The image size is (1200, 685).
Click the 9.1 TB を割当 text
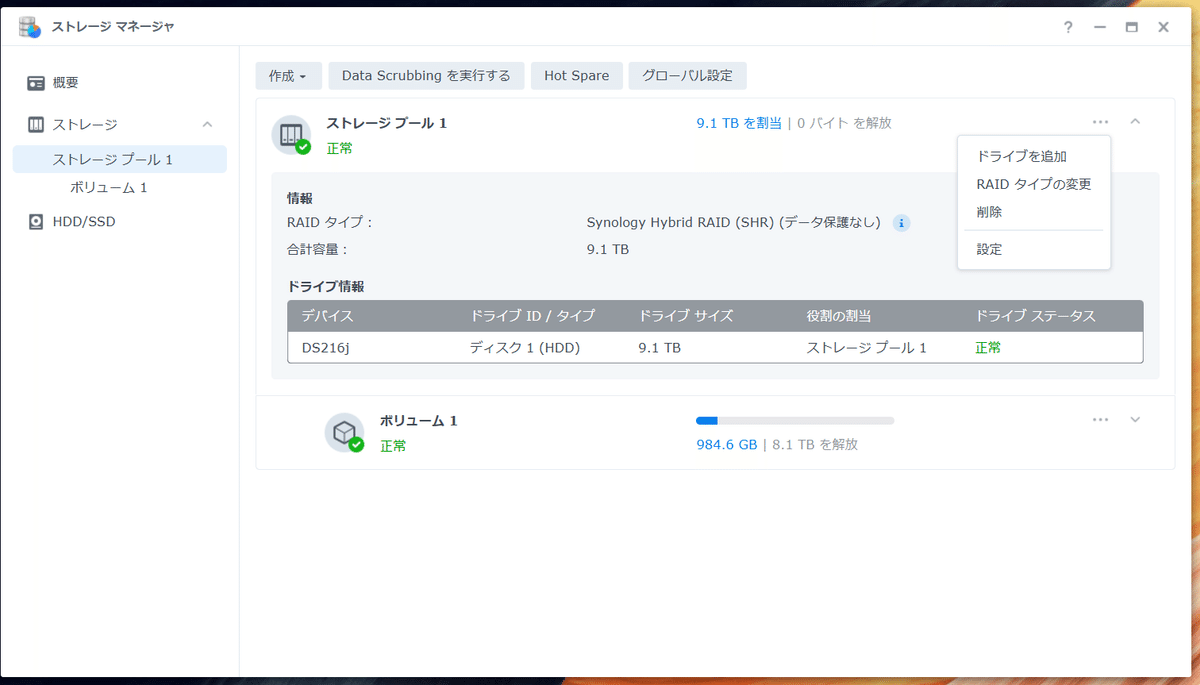[x=739, y=123]
